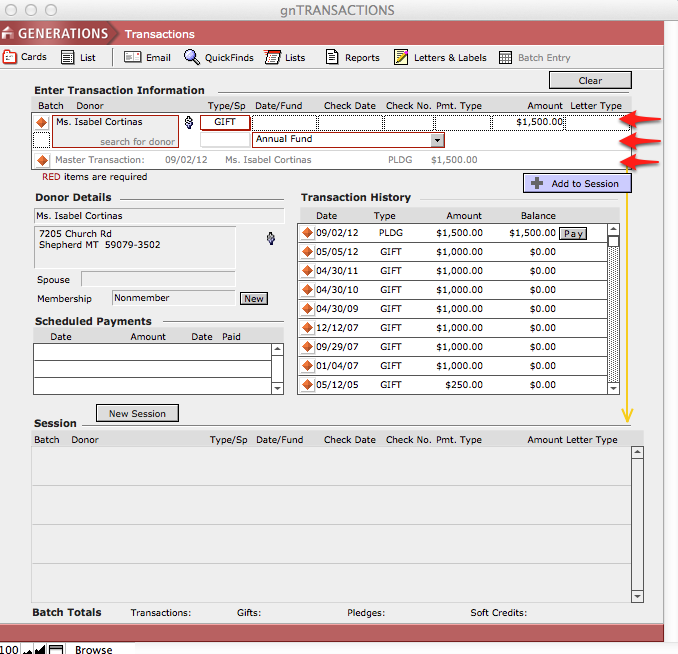Start a New Session
The image size is (678, 654).
(137, 413)
